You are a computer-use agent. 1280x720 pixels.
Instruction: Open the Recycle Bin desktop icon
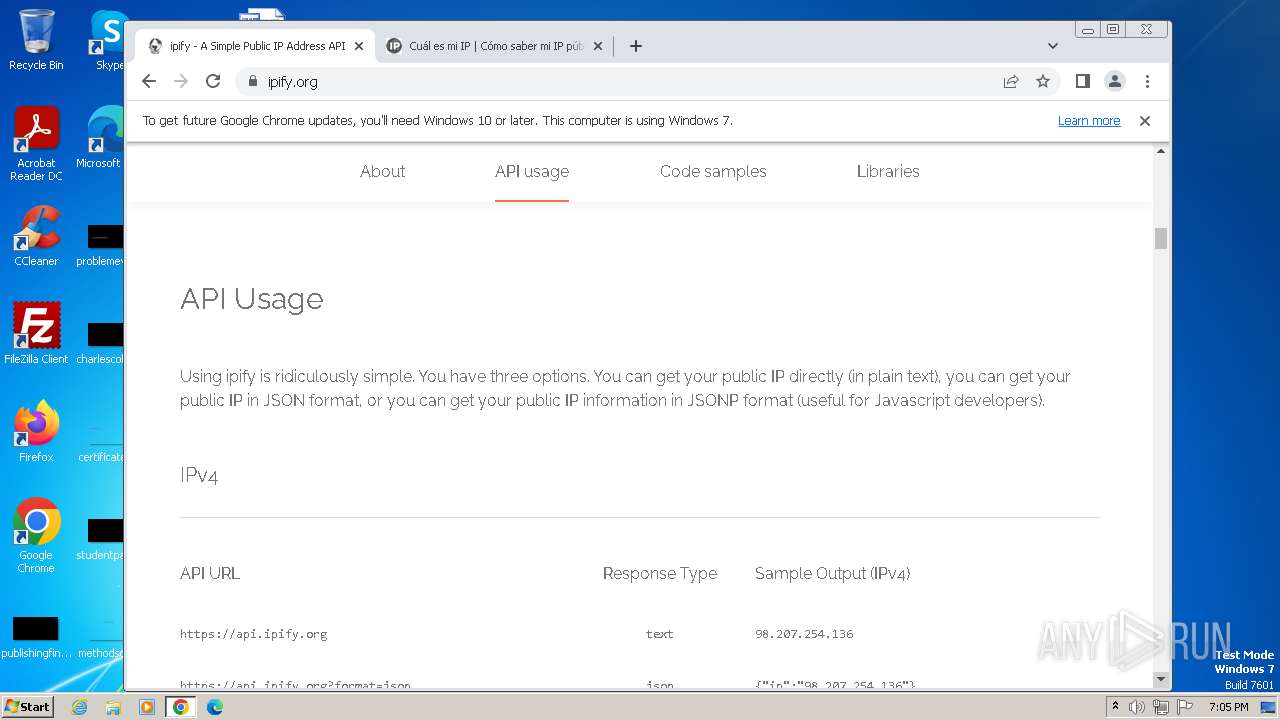tap(36, 40)
